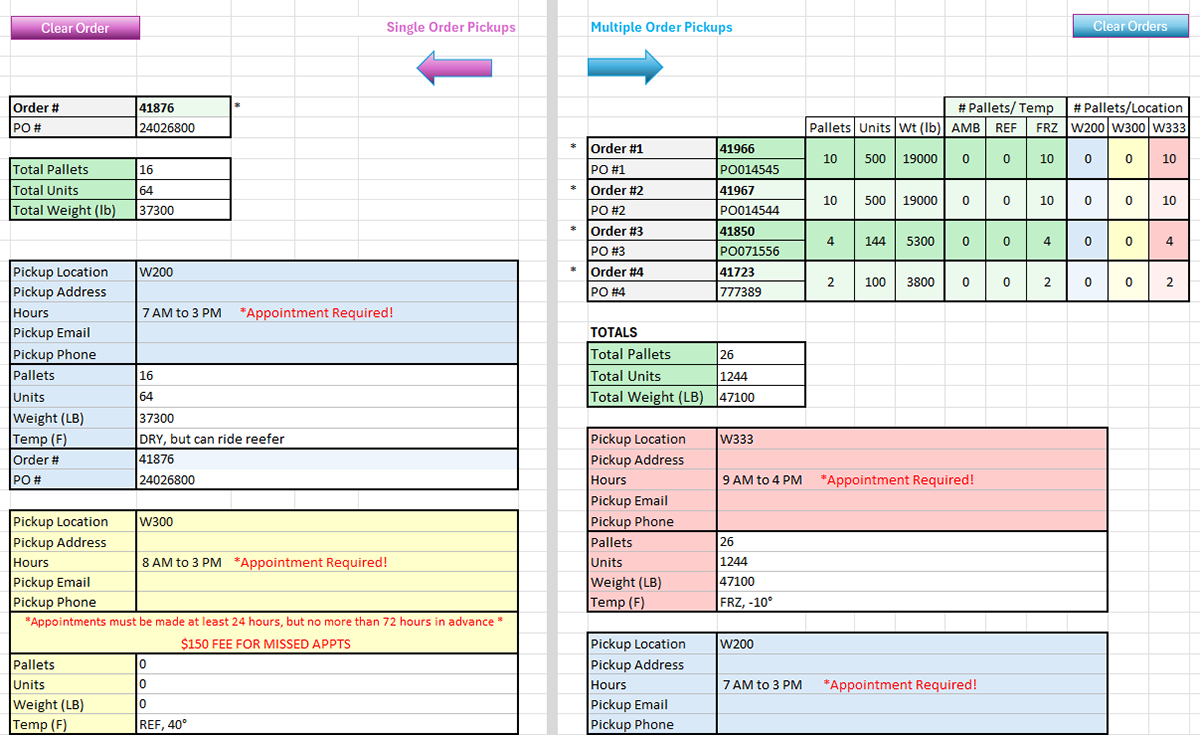The height and width of the screenshot is (735, 1200).
Task: Select the PO #4 cell 777389
Action: coord(761,292)
